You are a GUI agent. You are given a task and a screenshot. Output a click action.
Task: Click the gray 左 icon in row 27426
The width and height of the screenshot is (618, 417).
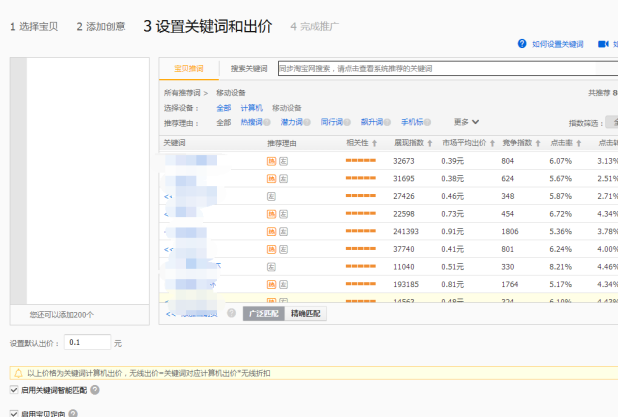click(271, 196)
